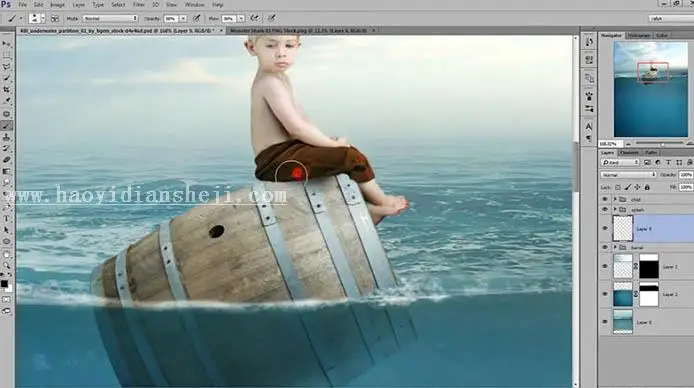Viewport: 694px width, 388px height.
Task: Hide the child group layer
Action: pyautogui.click(x=605, y=200)
